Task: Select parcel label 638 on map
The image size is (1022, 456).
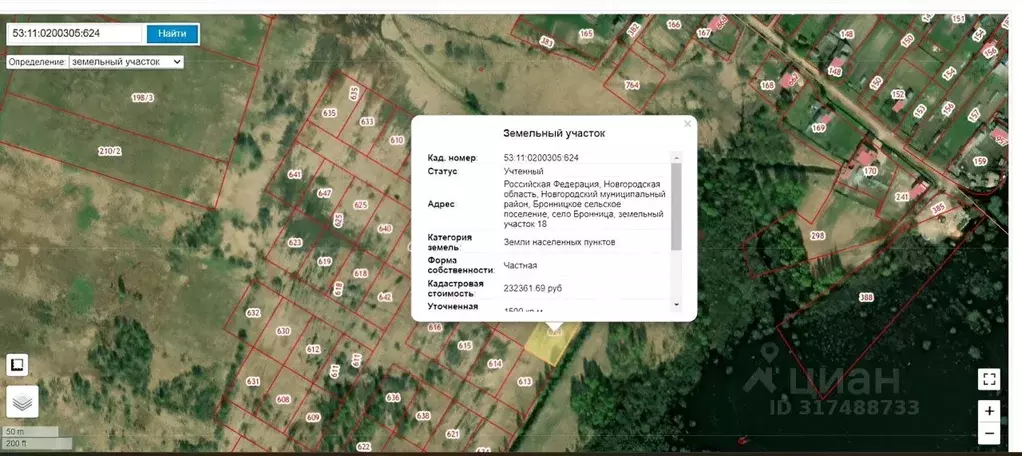Action: [x=423, y=416]
